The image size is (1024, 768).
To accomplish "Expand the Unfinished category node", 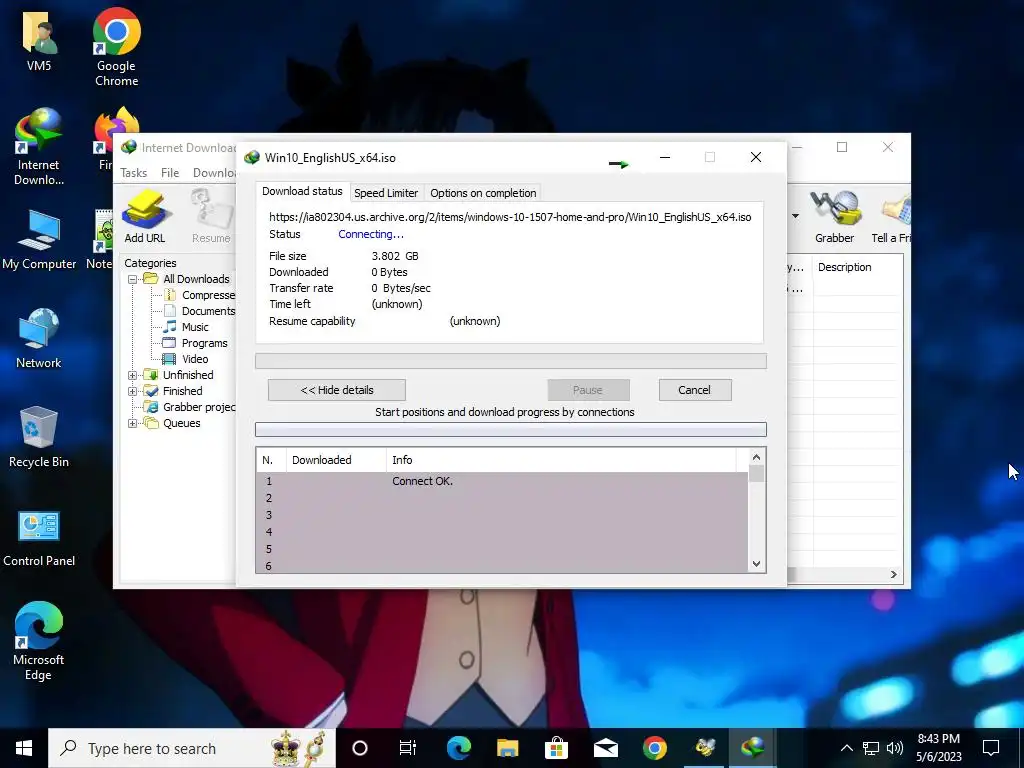I will point(133,376).
